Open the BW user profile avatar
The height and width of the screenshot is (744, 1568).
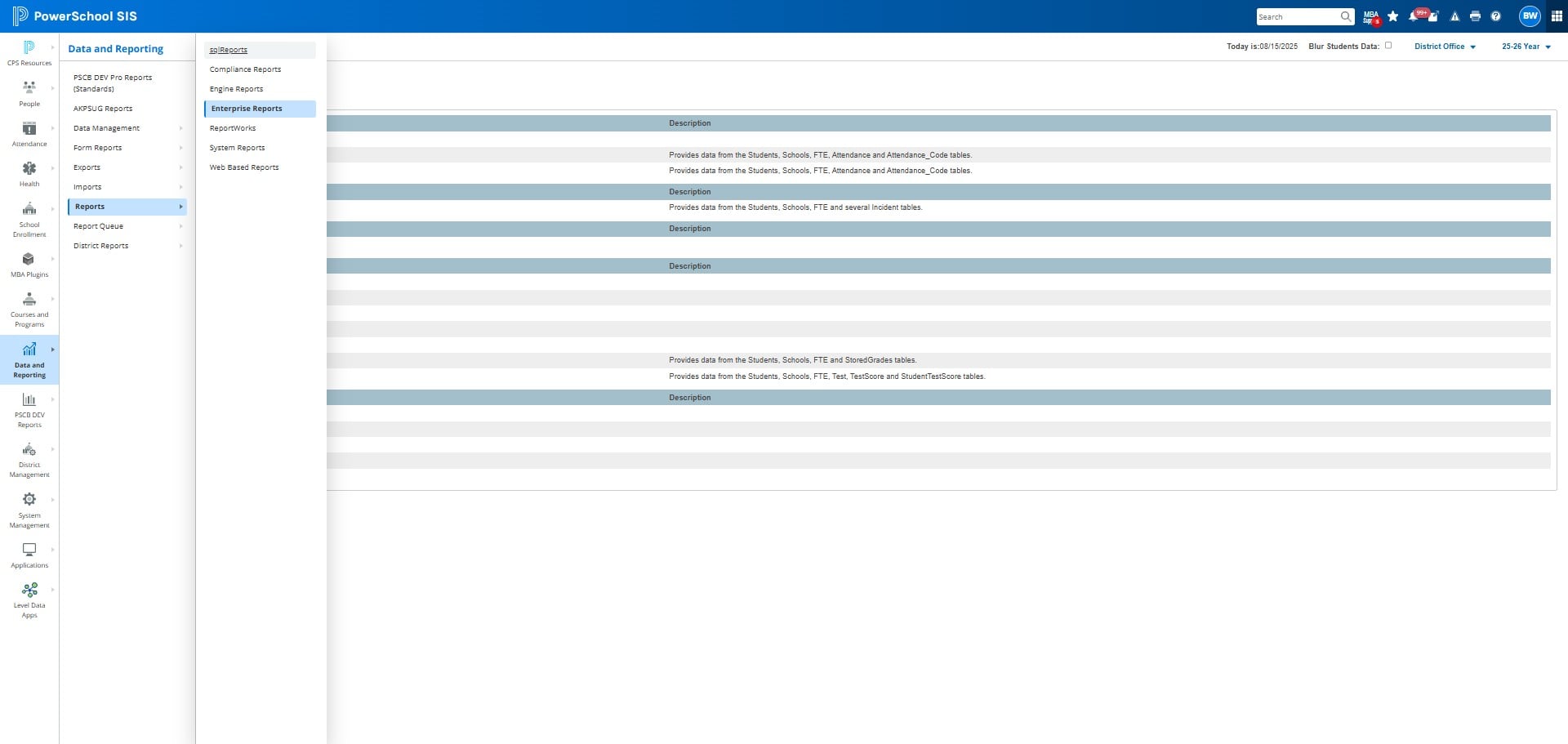point(1530,16)
